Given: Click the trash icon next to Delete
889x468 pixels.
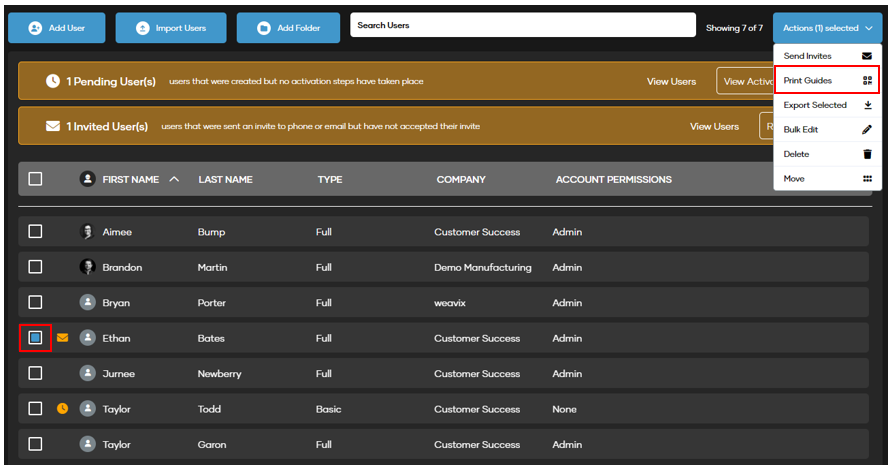Looking at the screenshot, I should [x=867, y=154].
